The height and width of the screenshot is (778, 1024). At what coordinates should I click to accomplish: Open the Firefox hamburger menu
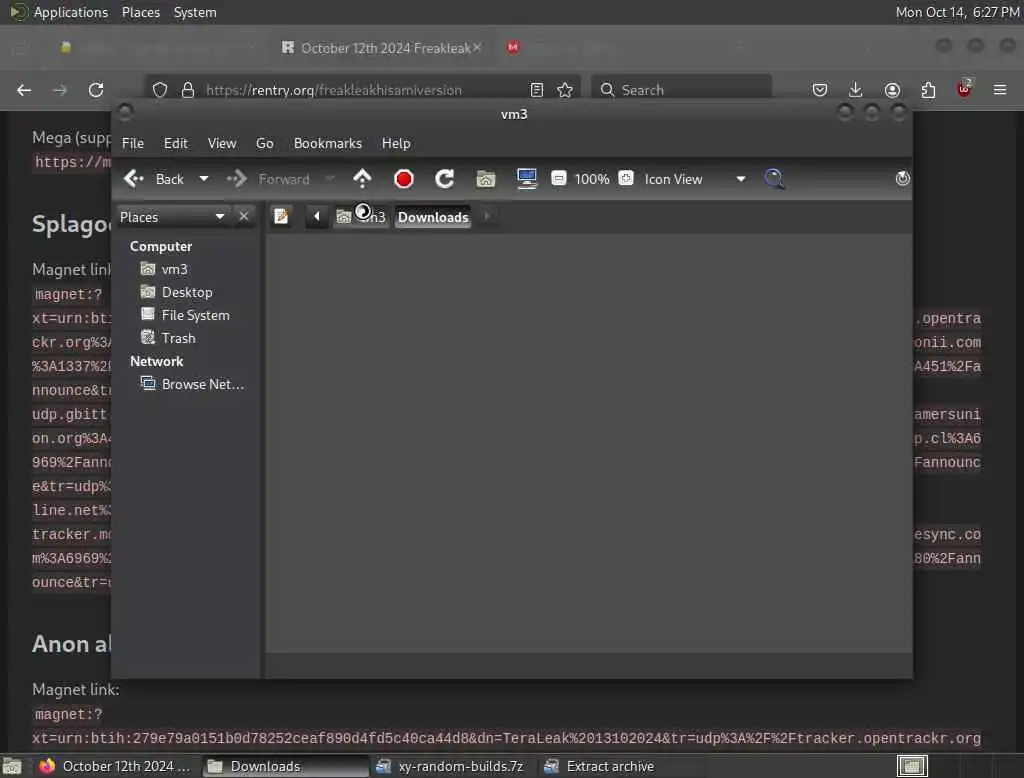pos(1000,90)
